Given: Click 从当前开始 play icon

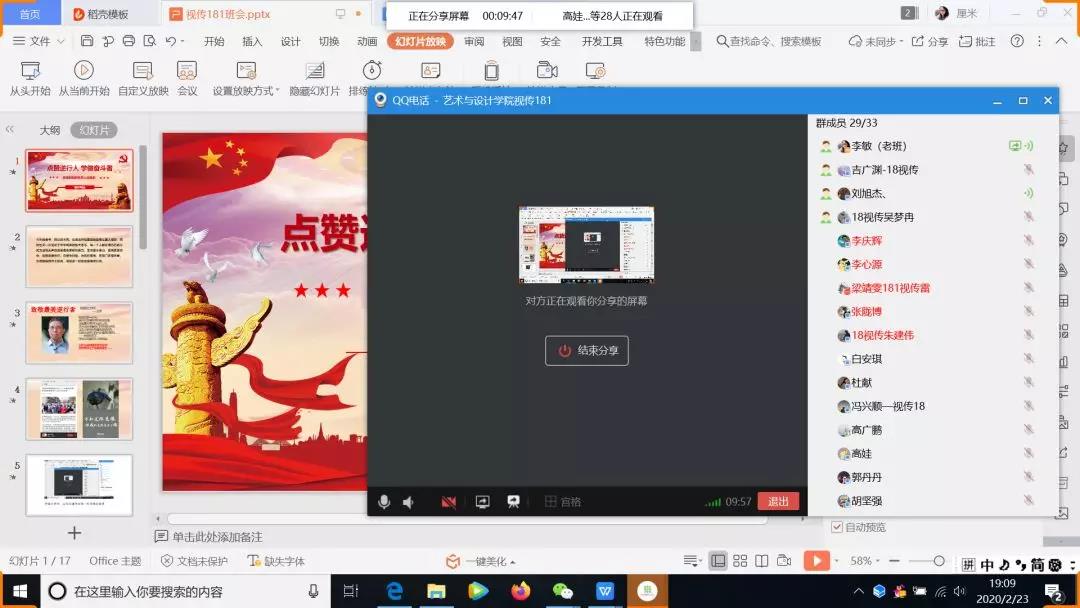Looking at the screenshot, I should pyautogui.click(x=84, y=71).
